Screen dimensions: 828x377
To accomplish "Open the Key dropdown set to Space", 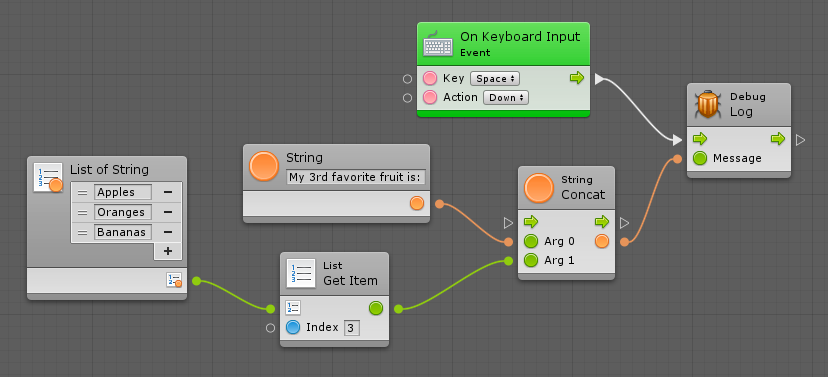I will coord(495,79).
